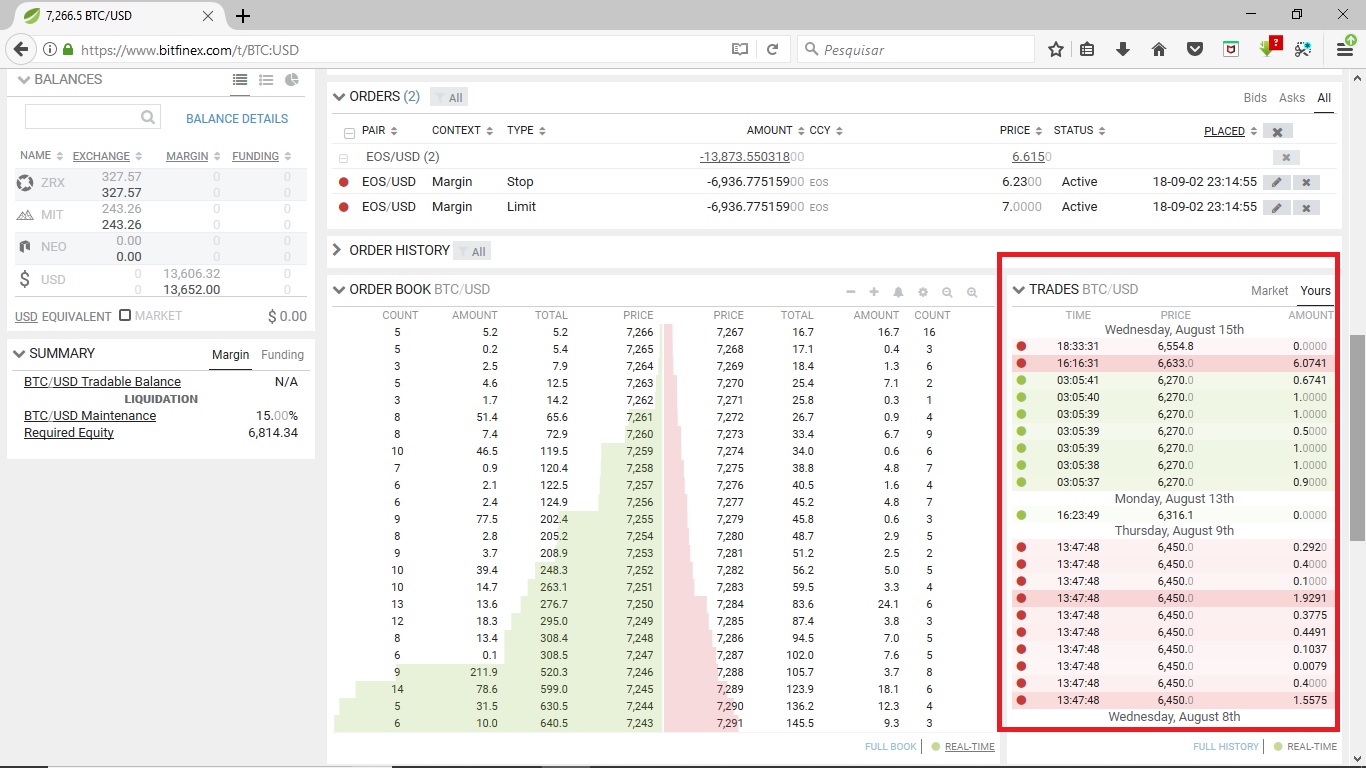This screenshot has width=1366, height=768.
Task: Switch trades to the Market tab
Action: [x=1269, y=291]
